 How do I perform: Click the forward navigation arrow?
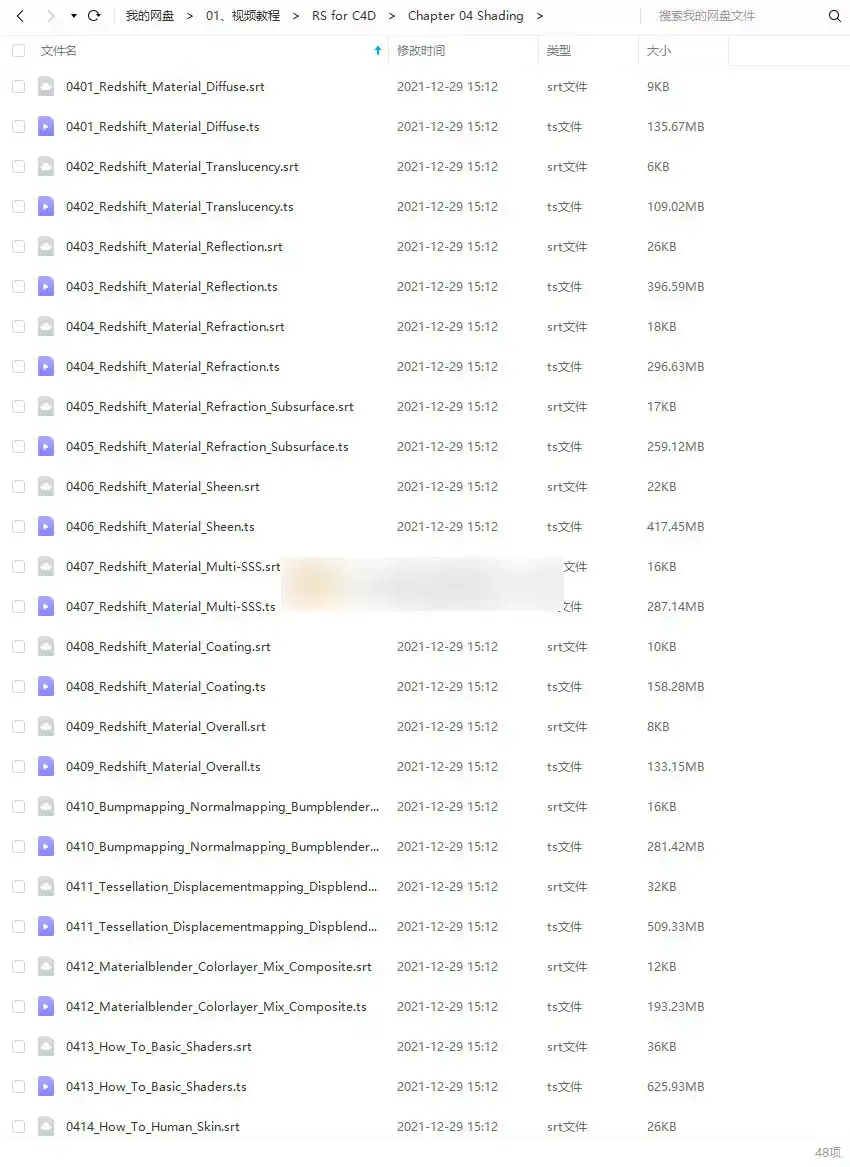49,16
